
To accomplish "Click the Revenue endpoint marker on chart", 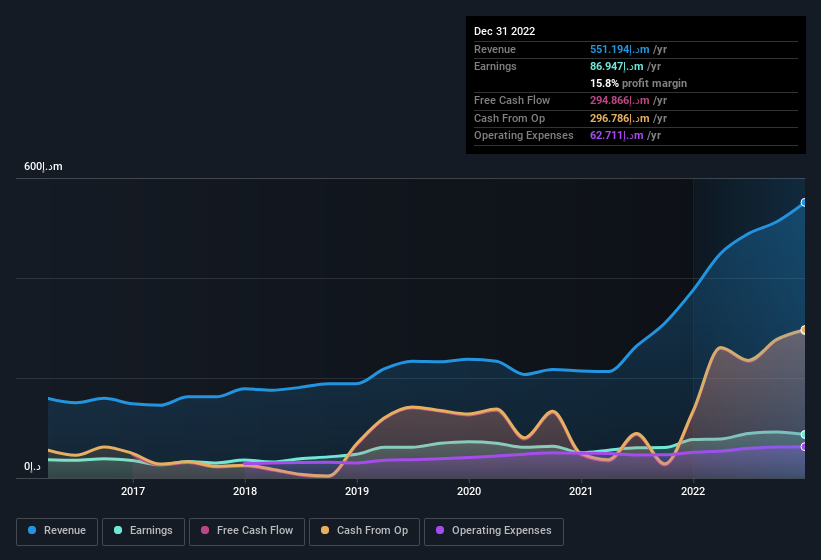I will click(x=804, y=203).
